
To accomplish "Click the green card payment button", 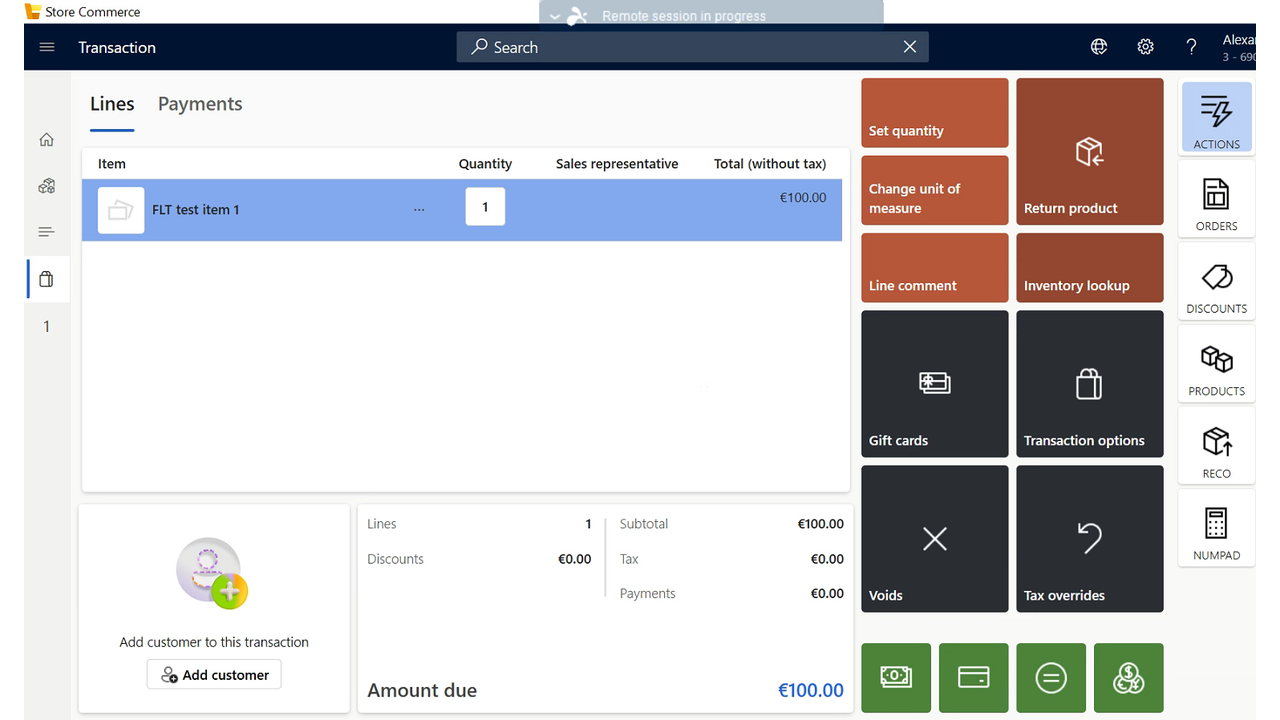I will point(974,678).
